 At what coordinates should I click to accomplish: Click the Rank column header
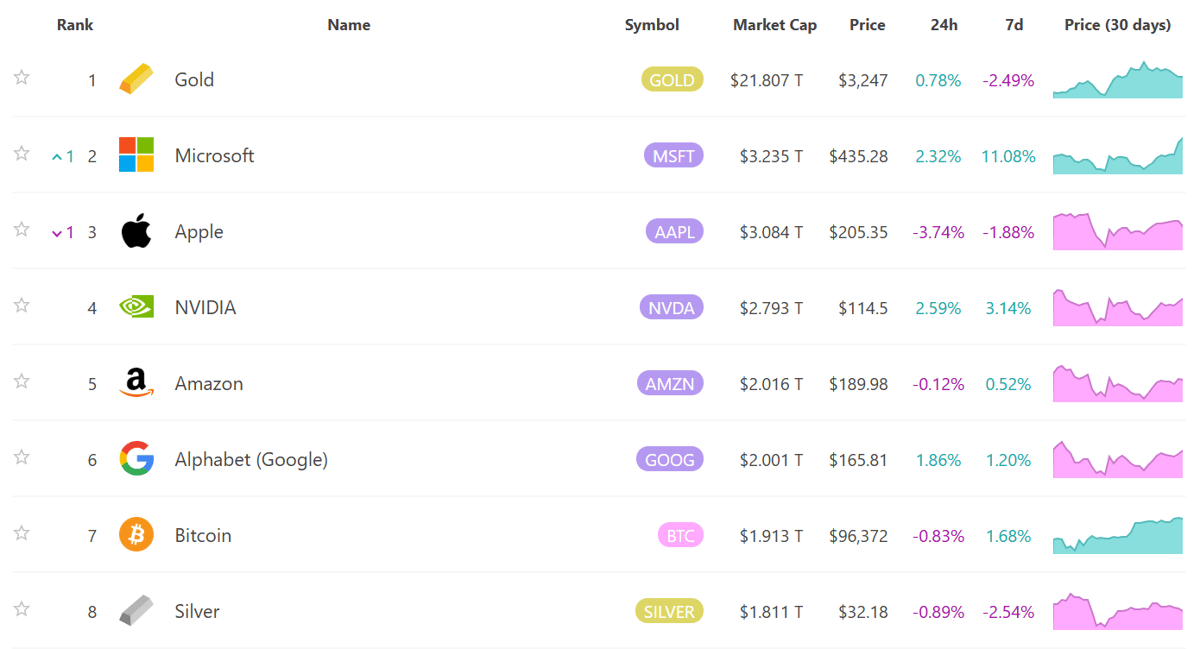(x=75, y=25)
